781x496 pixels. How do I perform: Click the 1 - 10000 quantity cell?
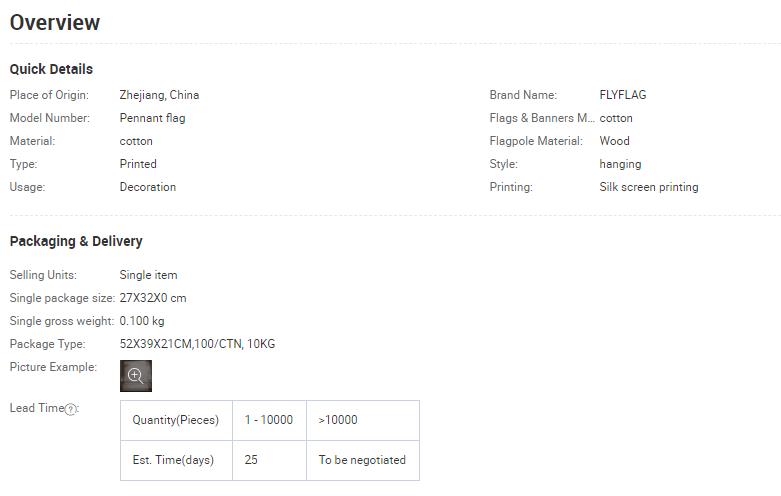coord(268,420)
